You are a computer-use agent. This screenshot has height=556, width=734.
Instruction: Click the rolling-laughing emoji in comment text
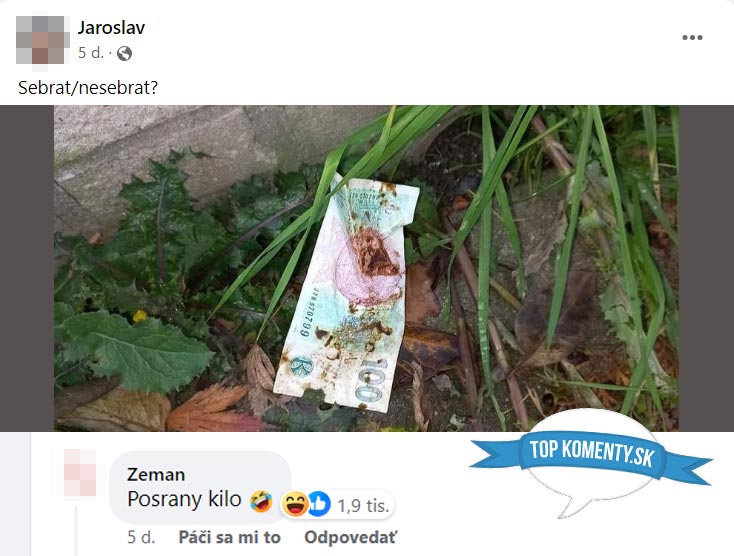coord(261,501)
